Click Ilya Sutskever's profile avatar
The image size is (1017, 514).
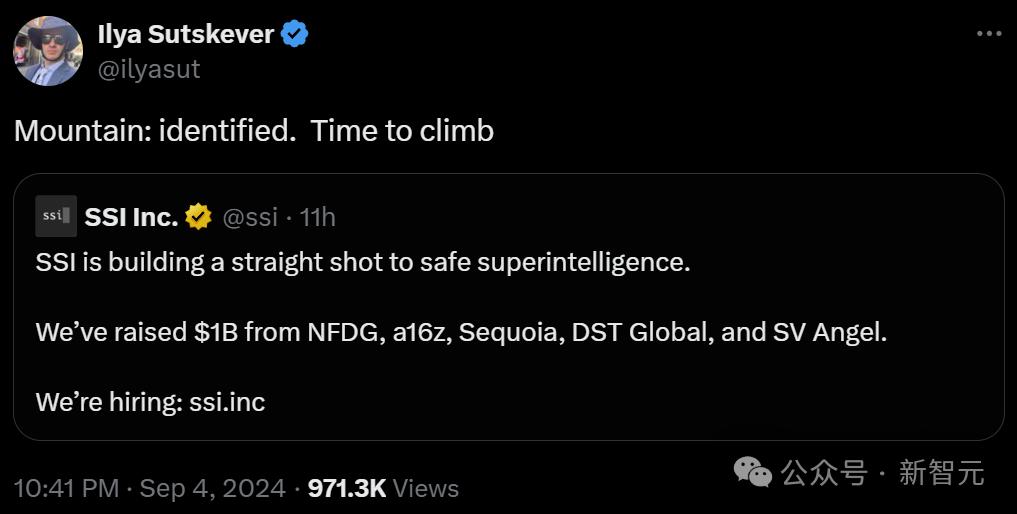[x=48, y=51]
